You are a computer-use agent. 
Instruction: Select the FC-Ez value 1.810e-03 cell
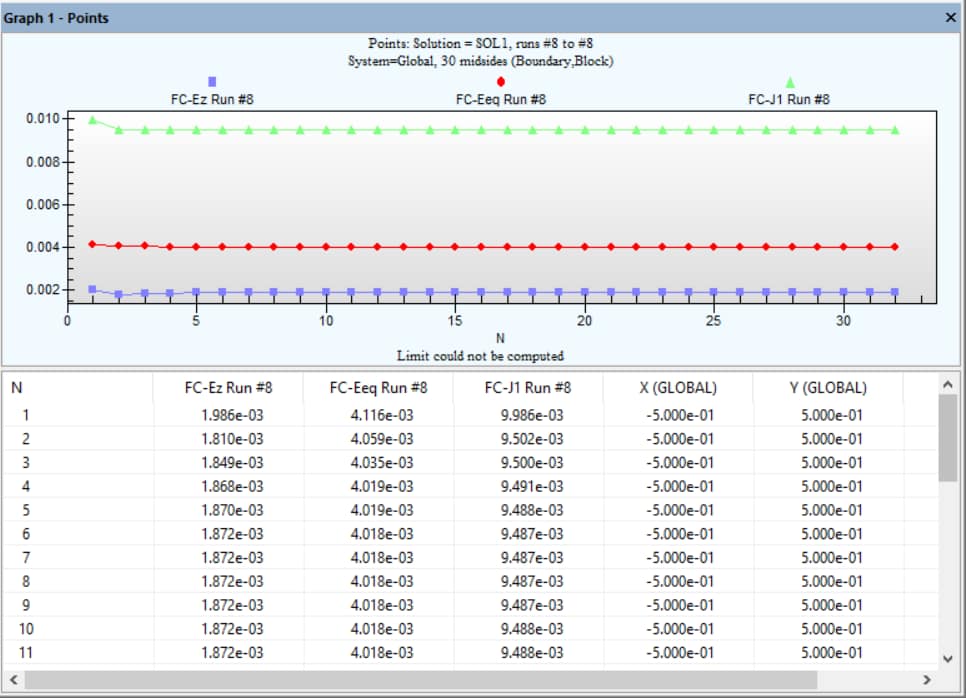click(232, 439)
